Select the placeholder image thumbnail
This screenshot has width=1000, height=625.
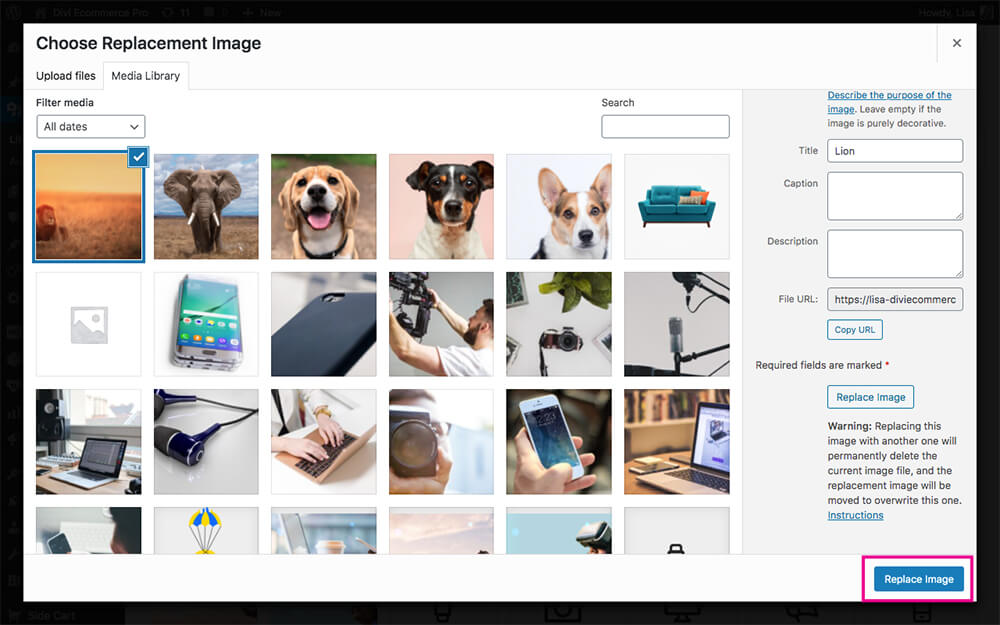89,324
